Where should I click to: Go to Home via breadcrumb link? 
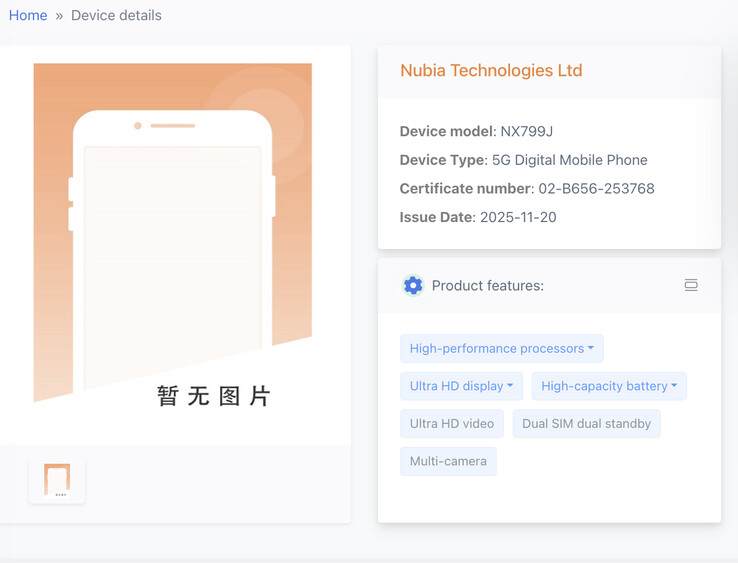pyautogui.click(x=28, y=15)
